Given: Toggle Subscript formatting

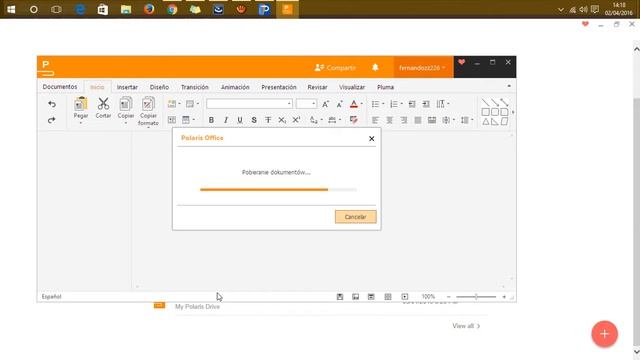Looking at the screenshot, I should click(x=282, y=120).
